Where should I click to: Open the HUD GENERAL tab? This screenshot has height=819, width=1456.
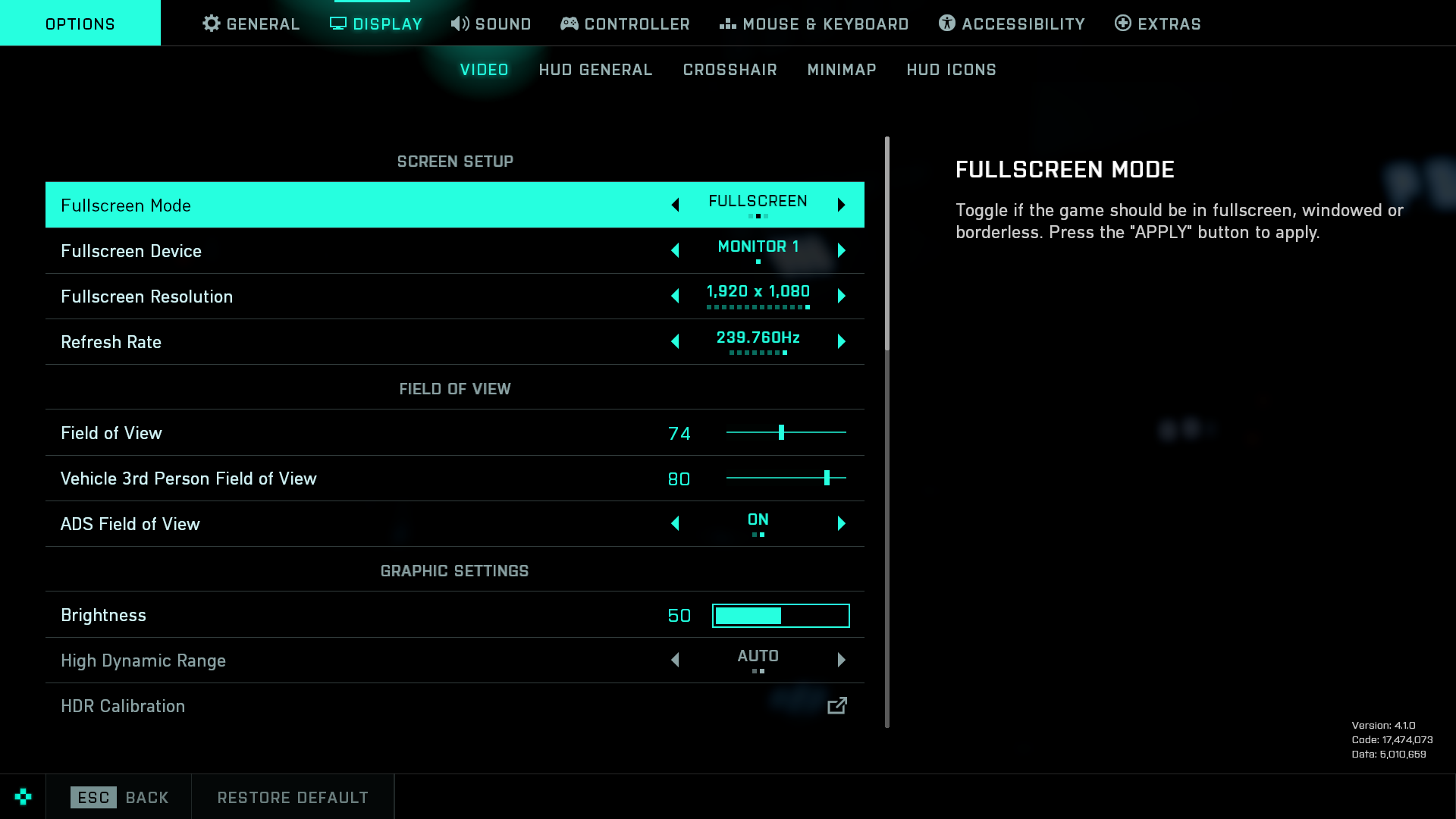pyautogui.click(x=596, y=69)
